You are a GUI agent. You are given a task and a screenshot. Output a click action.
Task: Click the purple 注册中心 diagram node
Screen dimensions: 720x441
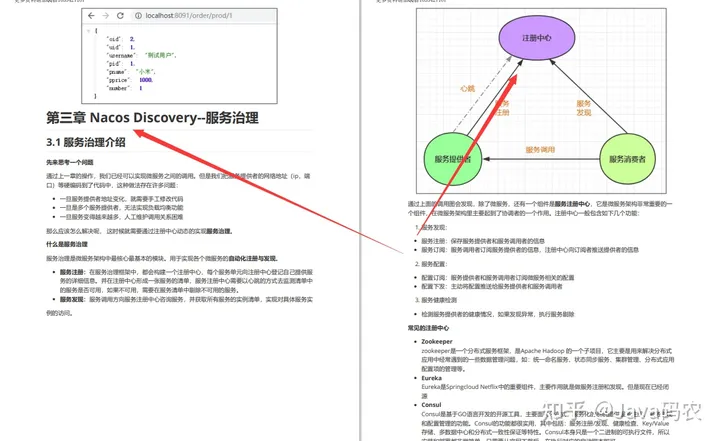pyautogui.click(x=537, y=38)
